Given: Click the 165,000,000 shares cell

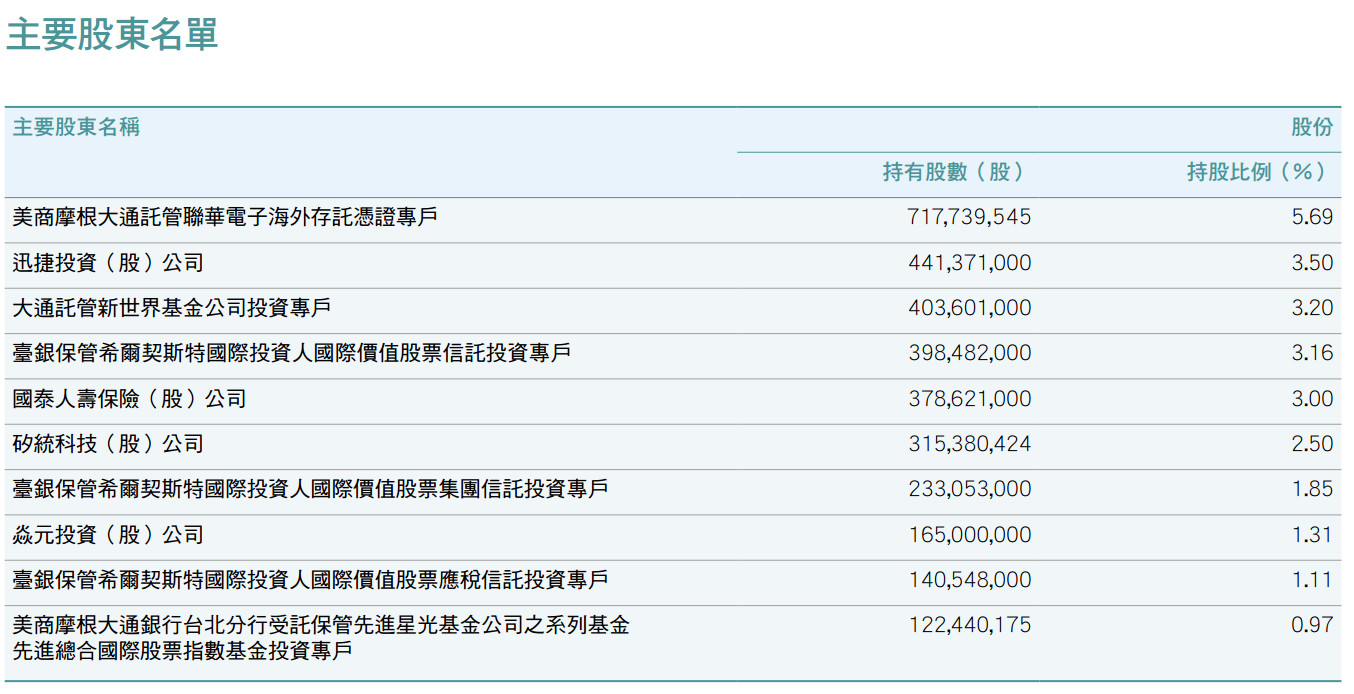Looking at the screenshot, I should pyautogui.click(x=969, y=535).
